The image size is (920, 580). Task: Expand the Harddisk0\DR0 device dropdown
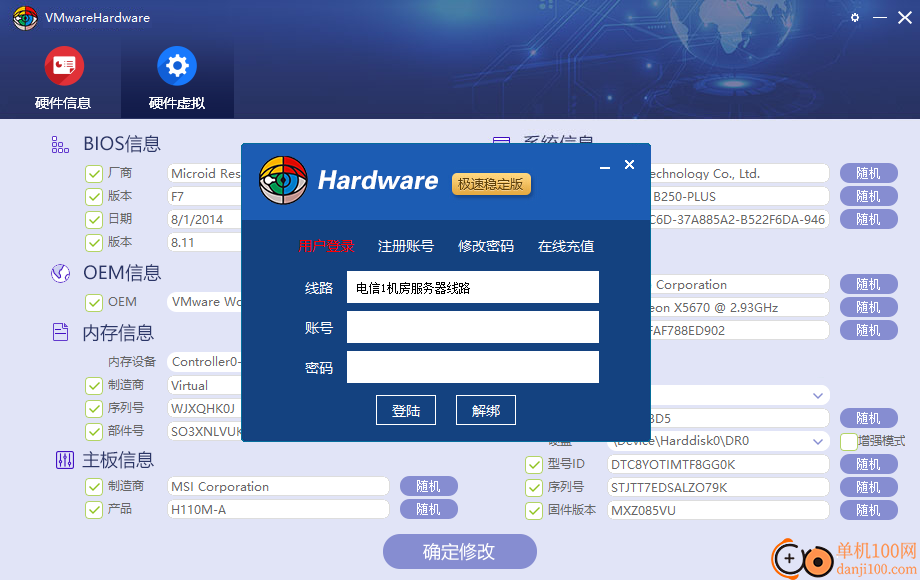pyautogui.click(x=818, y=441)
